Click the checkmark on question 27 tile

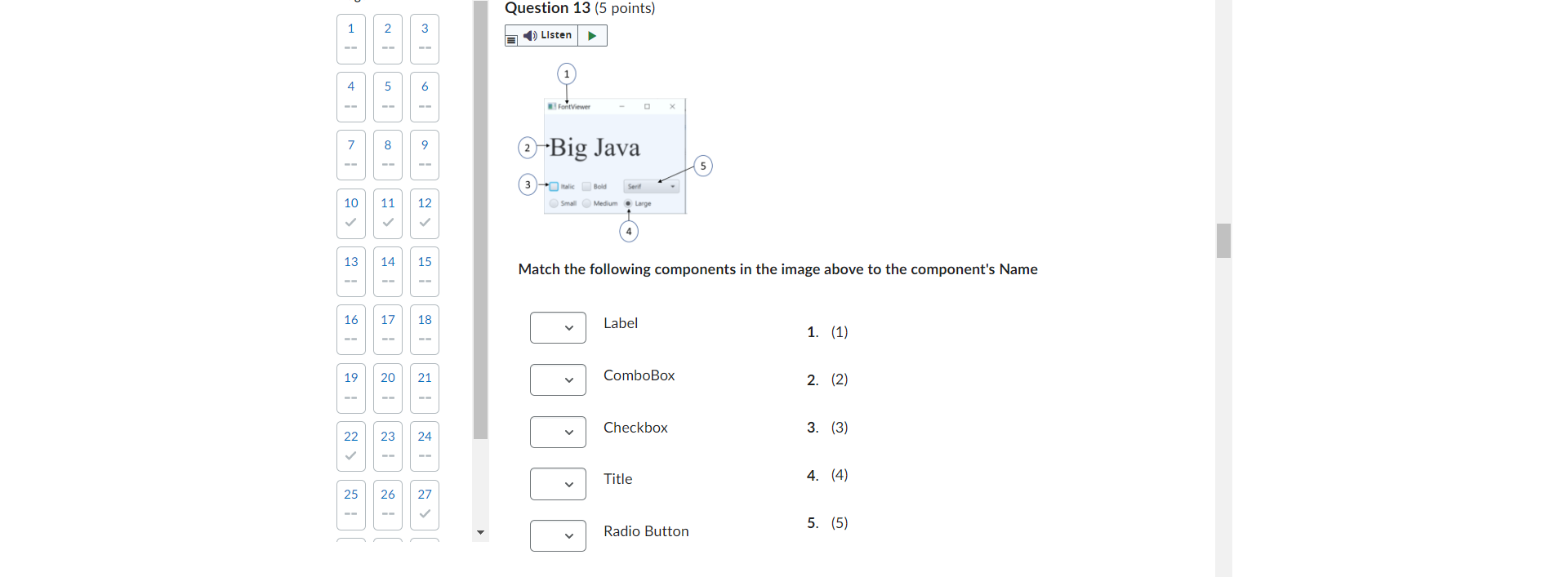click(x=424, y=513)
